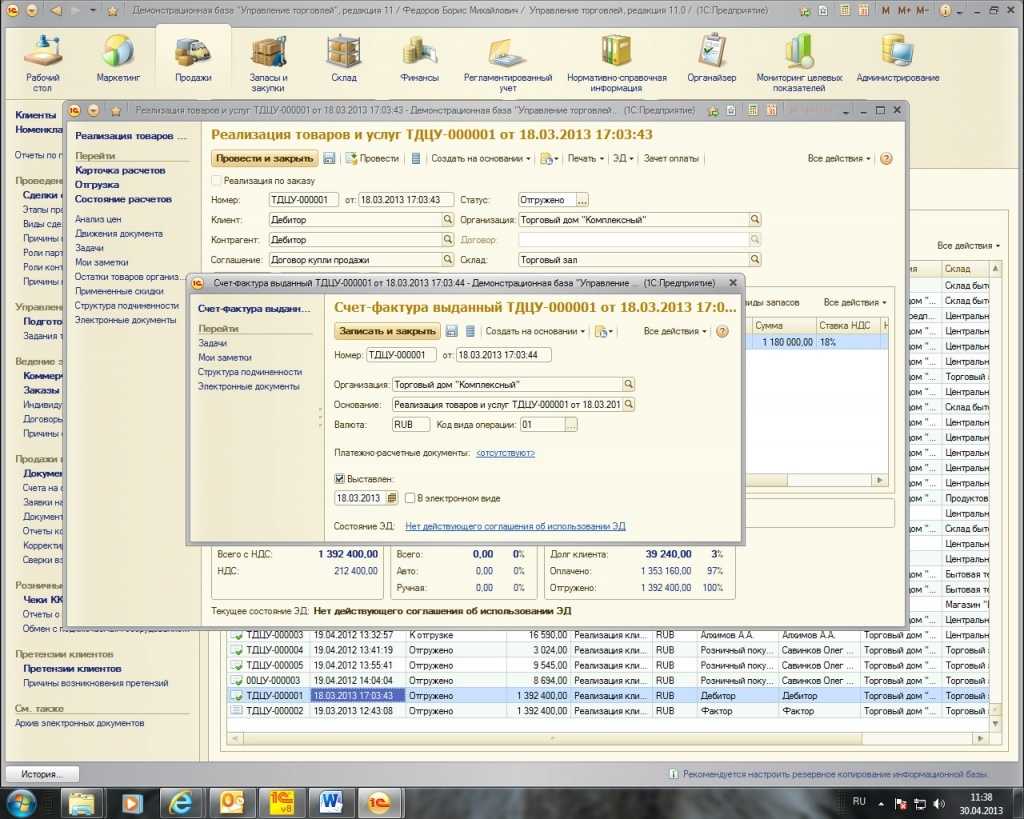
Task: Click the Код вида операции input field
Action: click(x=541, y=424)
